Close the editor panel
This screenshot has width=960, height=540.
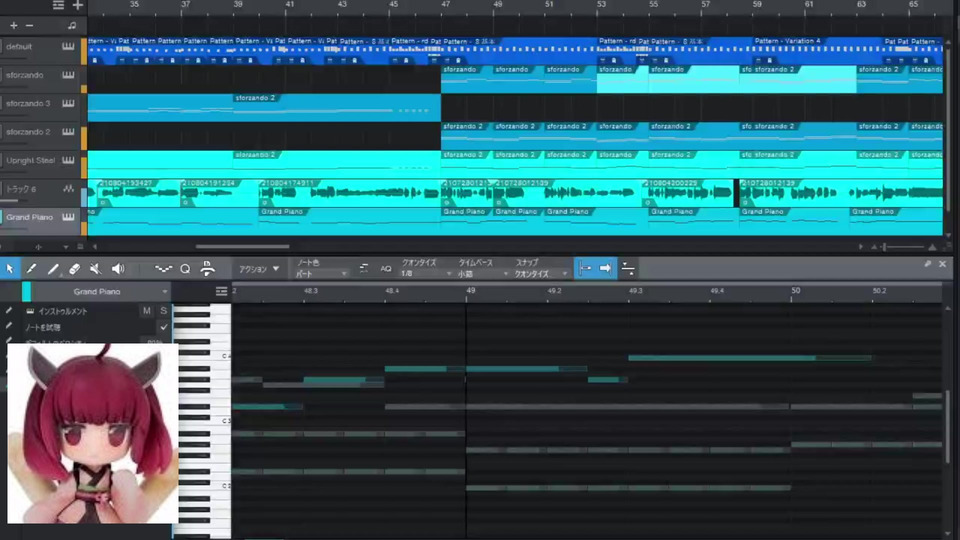(942, 264)
